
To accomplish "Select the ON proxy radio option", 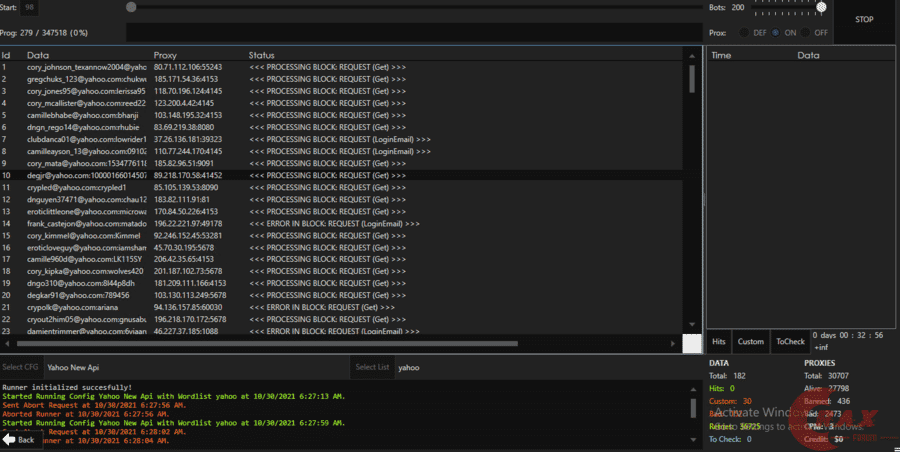I will point(775,33).
